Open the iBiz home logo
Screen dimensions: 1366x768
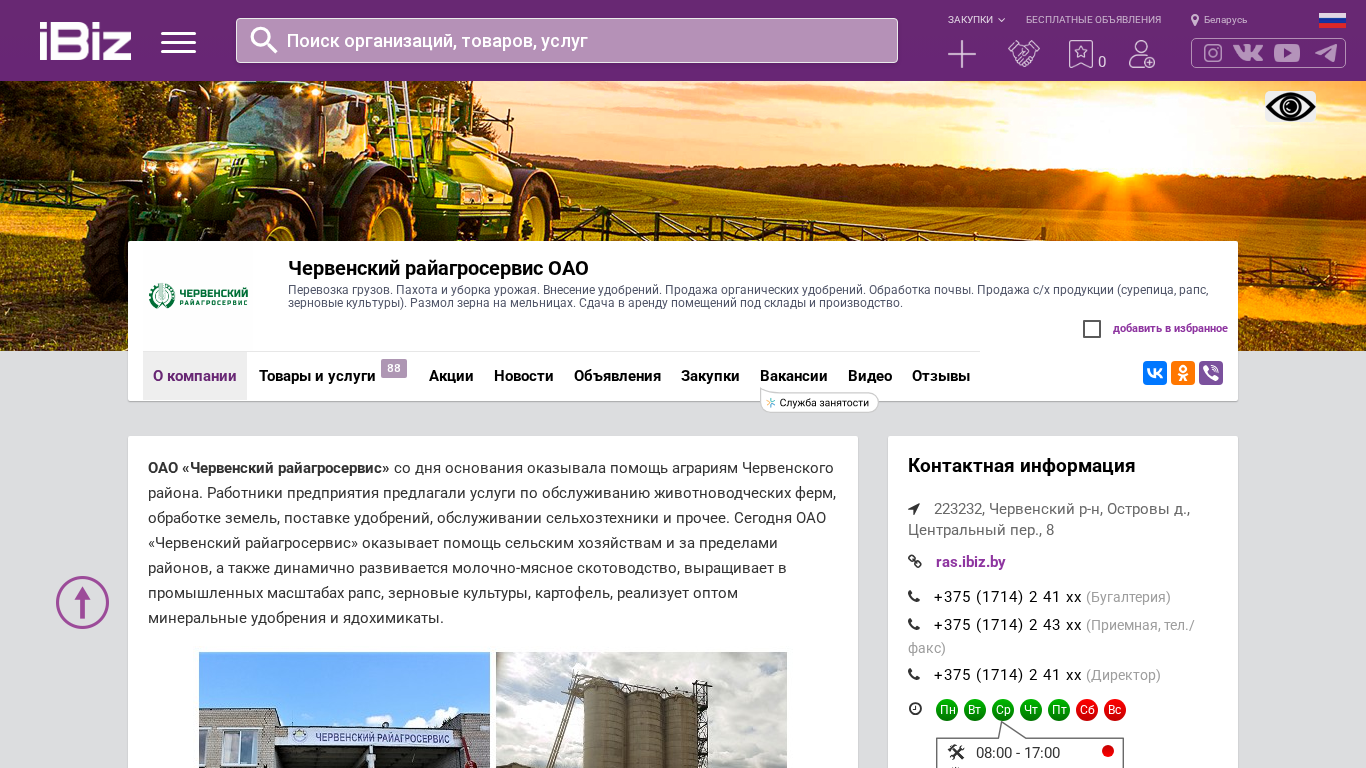point(85,41)
